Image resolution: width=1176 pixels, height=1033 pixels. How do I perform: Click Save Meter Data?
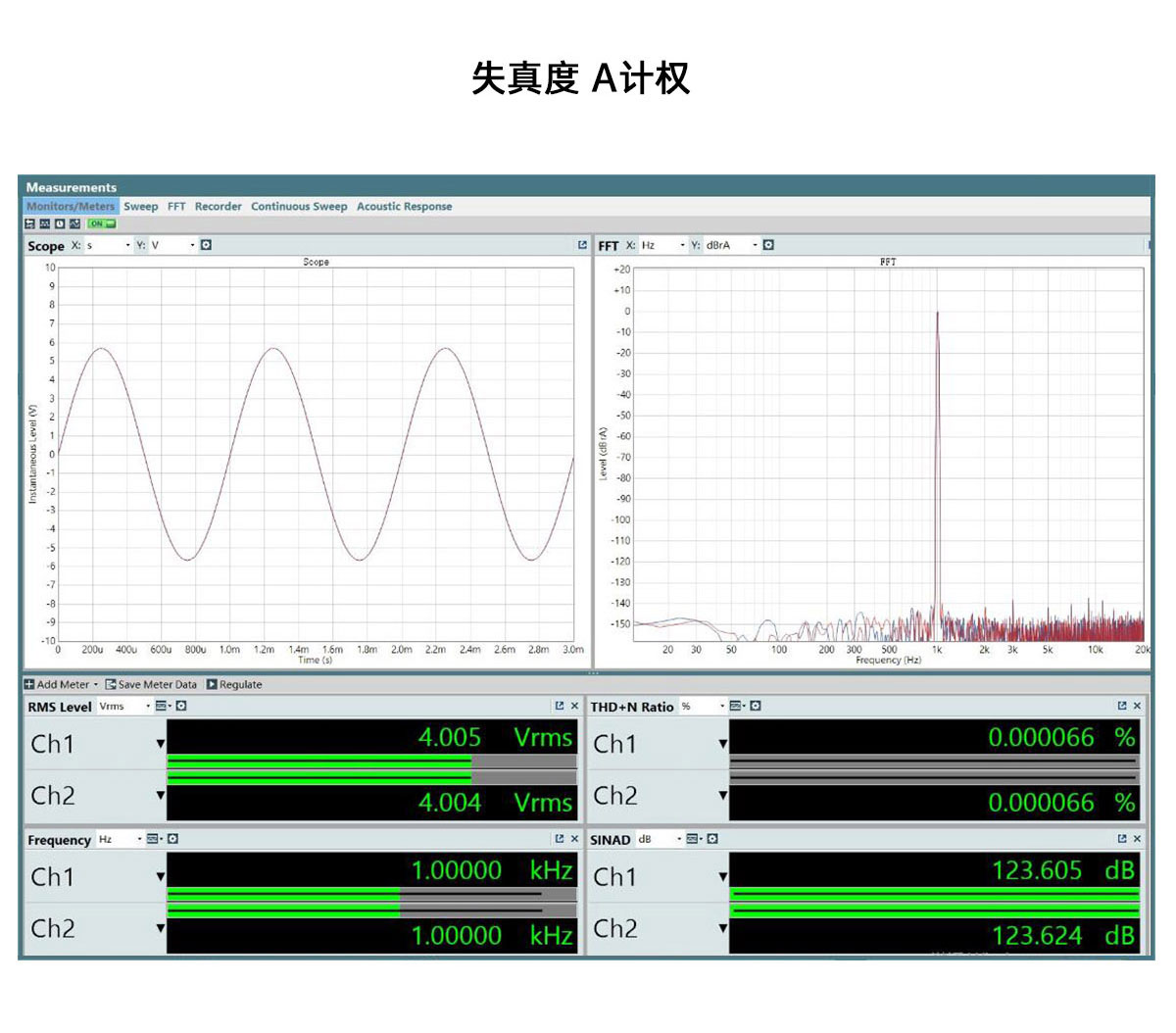[x=151, y=684]
